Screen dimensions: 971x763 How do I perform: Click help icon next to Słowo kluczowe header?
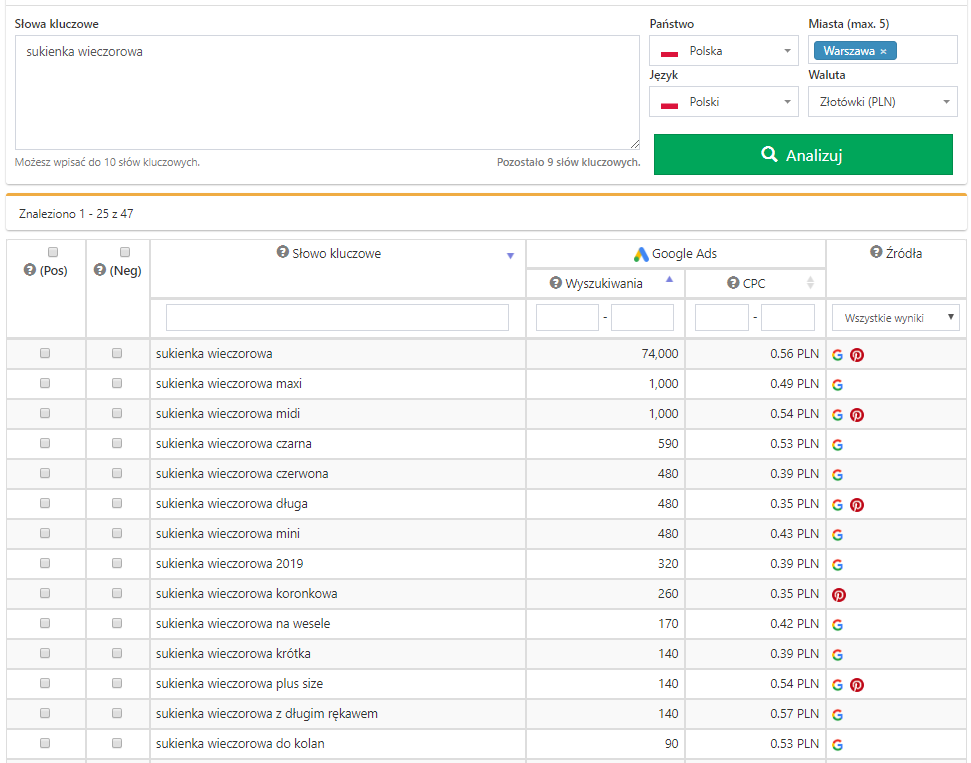[x=282, y=254]
